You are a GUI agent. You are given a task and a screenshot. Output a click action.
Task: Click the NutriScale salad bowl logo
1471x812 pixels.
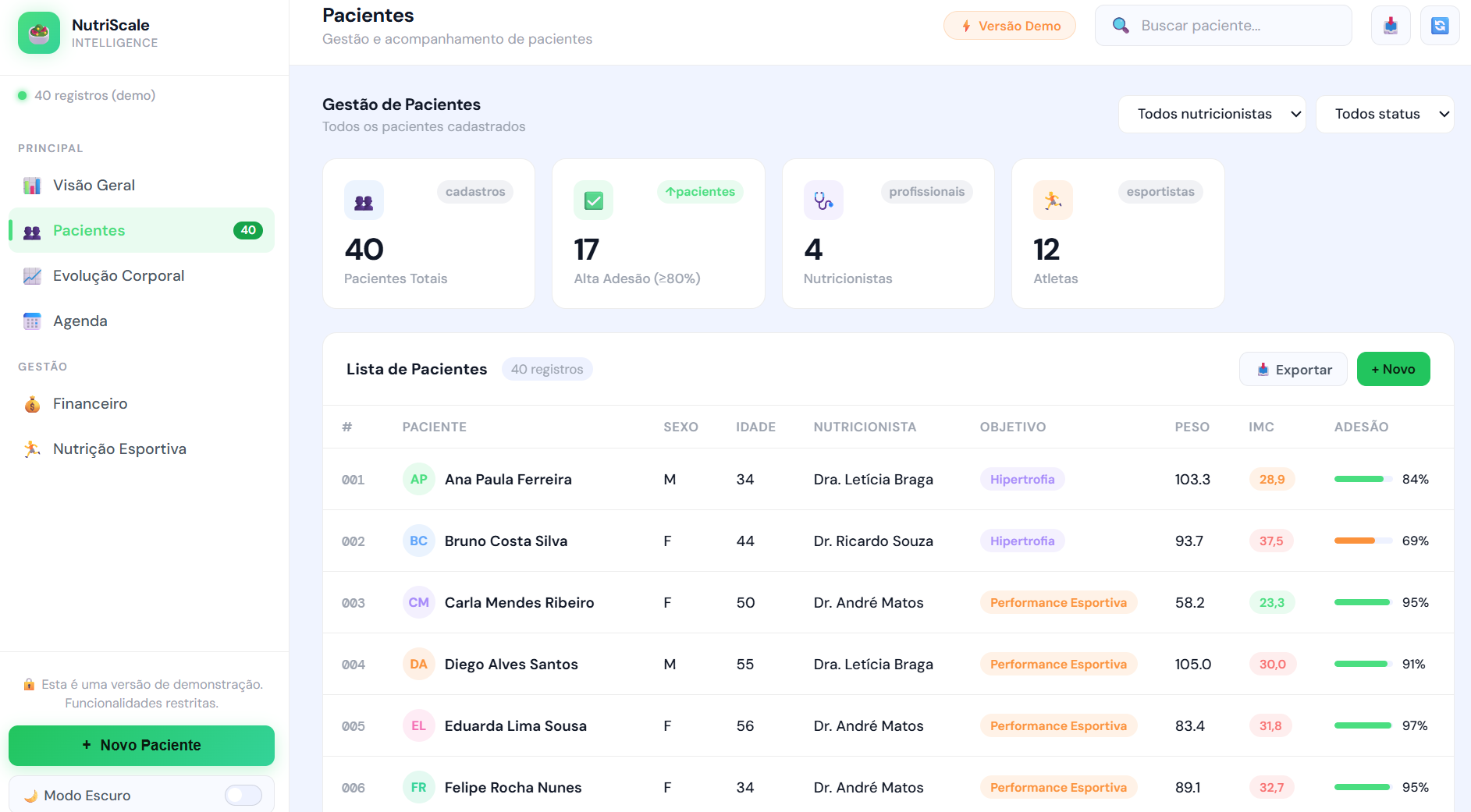(x=39, y=33)
